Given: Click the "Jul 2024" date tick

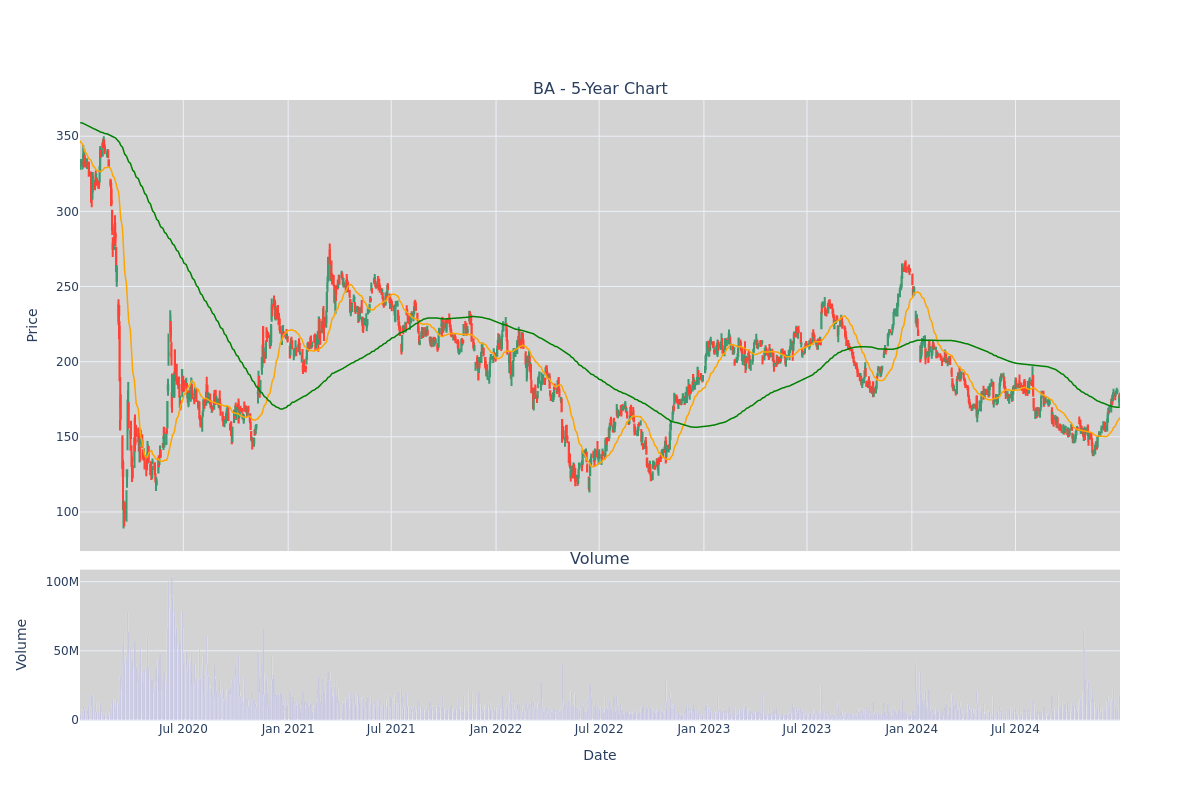Looking at the screenshot, I should (1015, 729).
